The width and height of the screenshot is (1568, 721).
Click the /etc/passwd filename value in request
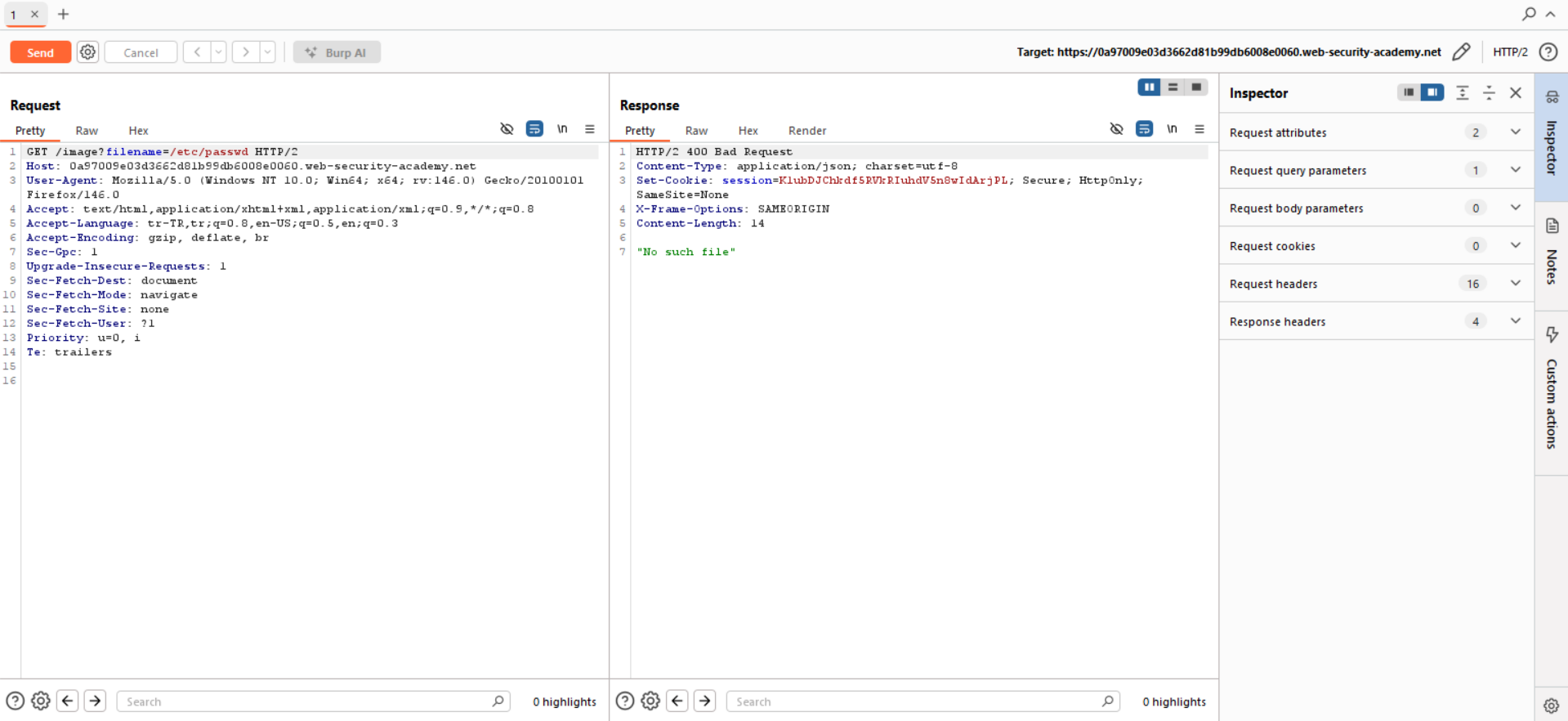208,152
